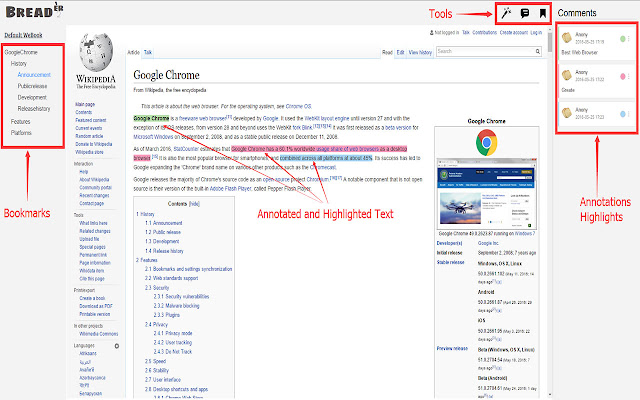The height and width of the screenshot is (400, 640).
Task: Click the Wikipedia globe logo
Action: tap(96, 53)
